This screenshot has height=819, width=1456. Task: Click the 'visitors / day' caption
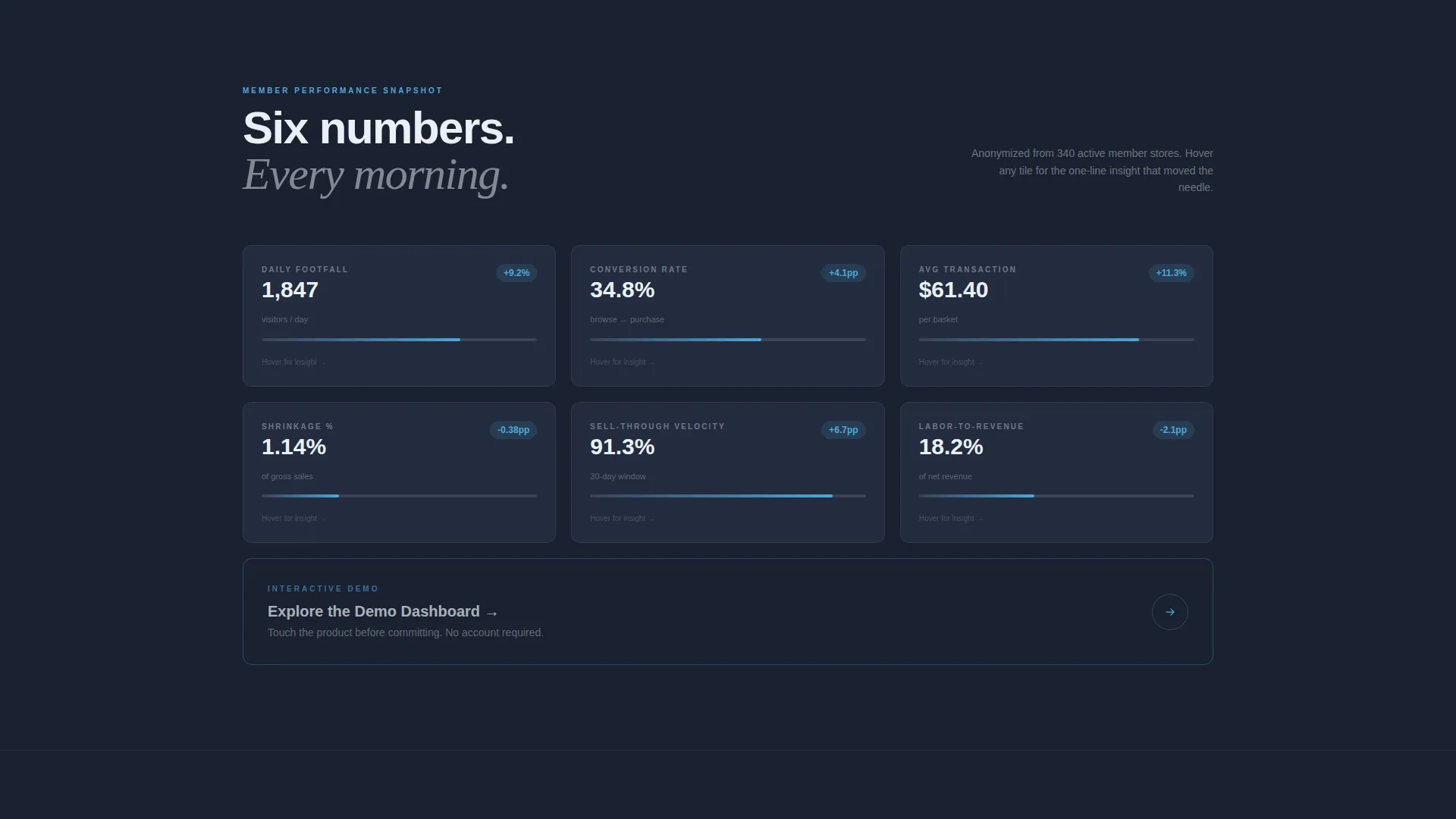coord(284,319)
